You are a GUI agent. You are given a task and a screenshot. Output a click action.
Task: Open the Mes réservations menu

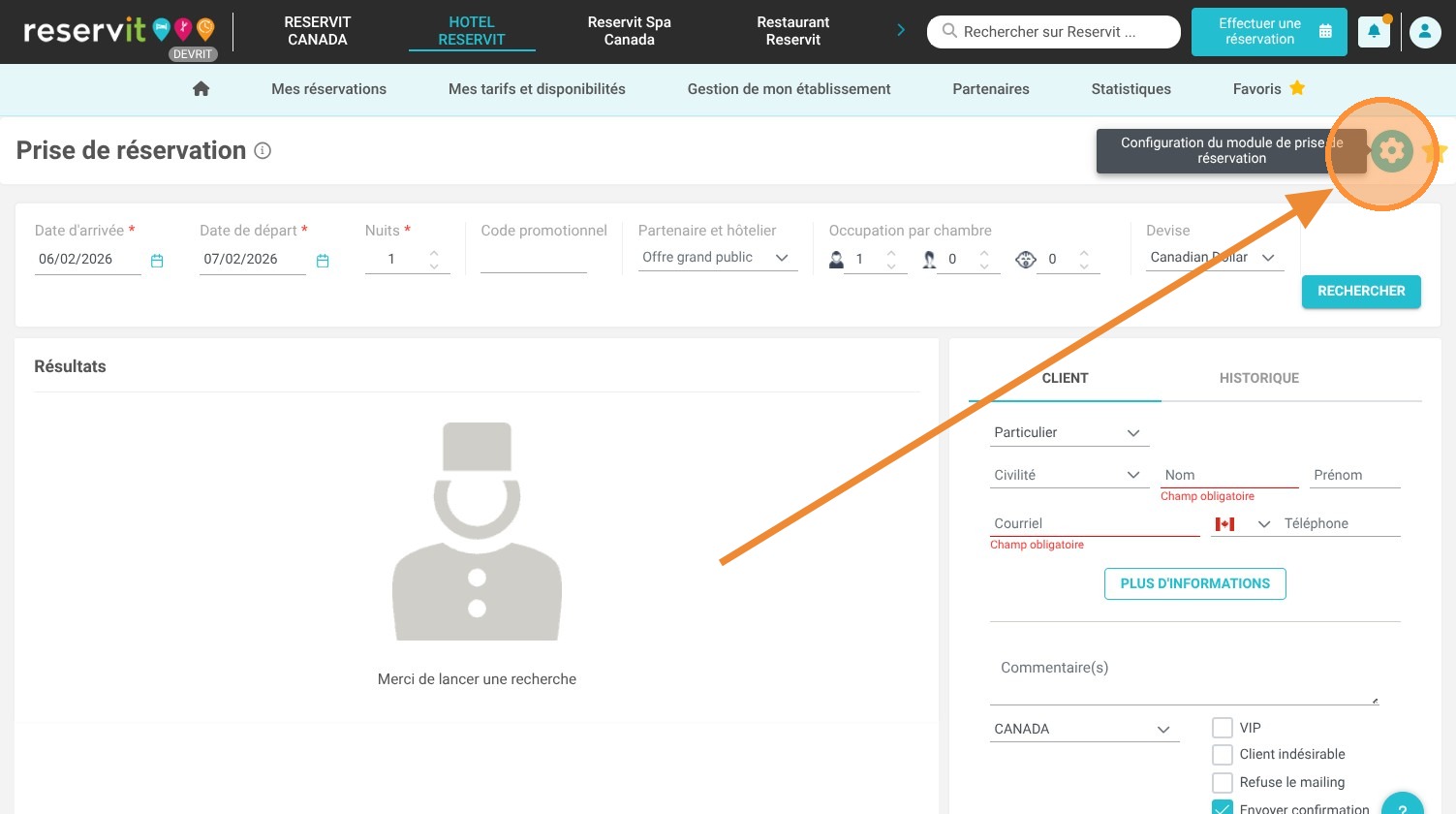[328, 89]
